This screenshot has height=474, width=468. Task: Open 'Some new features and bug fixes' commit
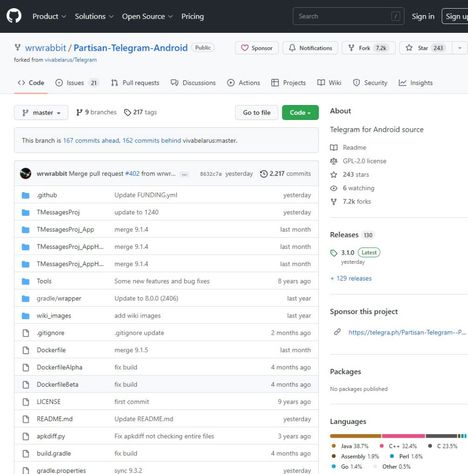tap(162, 281)
